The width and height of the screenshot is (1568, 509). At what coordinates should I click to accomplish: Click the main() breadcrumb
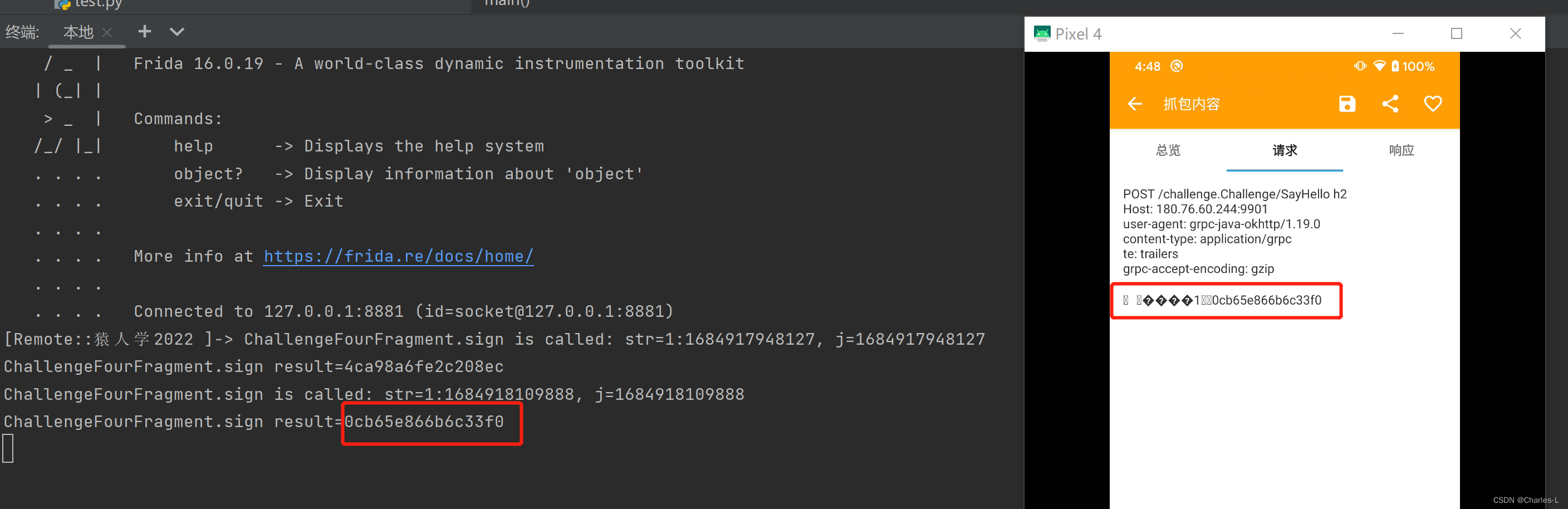(506, 4)
